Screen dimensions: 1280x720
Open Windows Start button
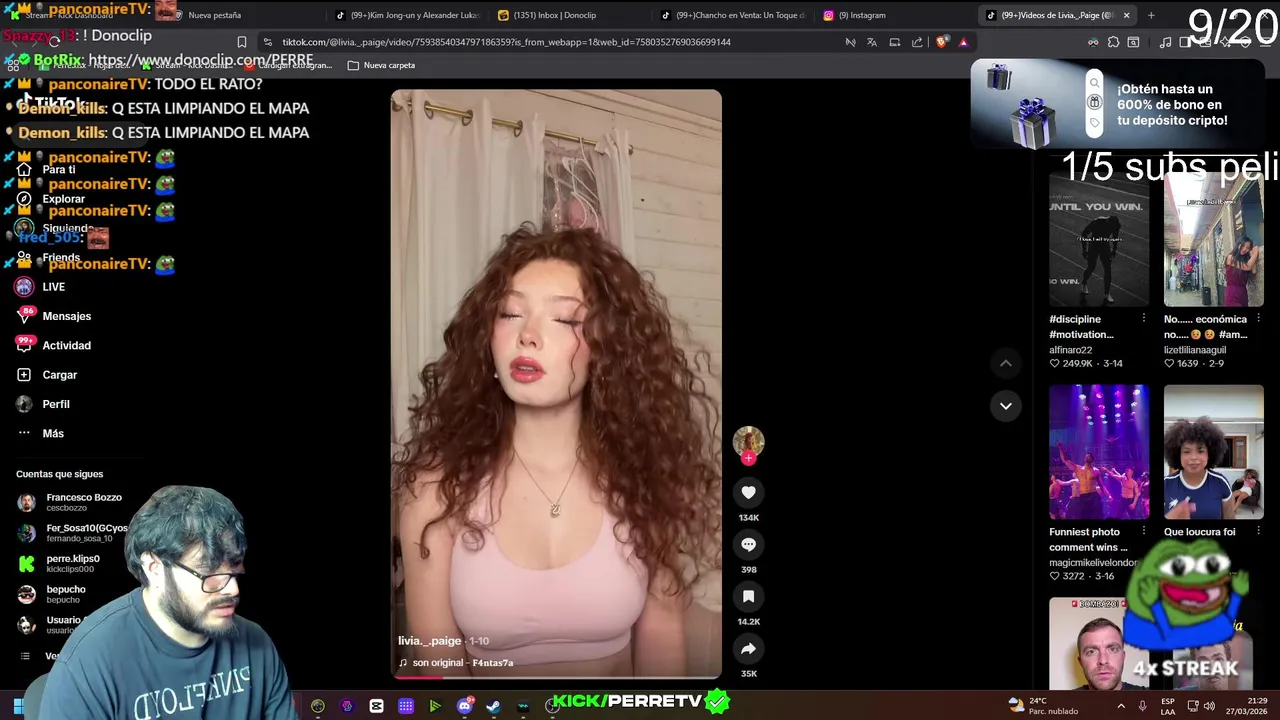pos(17,706)
